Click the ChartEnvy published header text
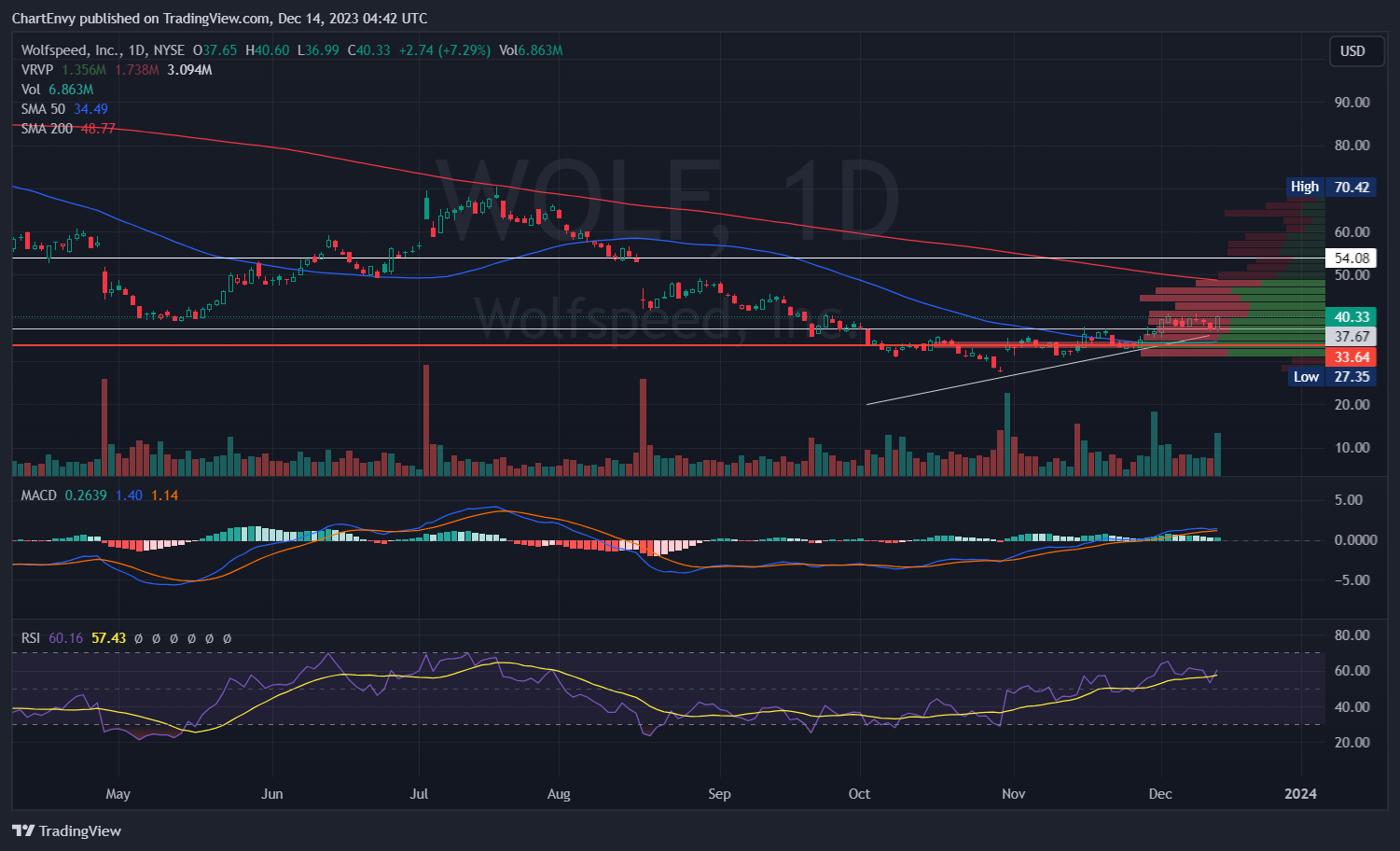Image resolution: width=1400 pixels, height=851 pixels. point(219,18)
